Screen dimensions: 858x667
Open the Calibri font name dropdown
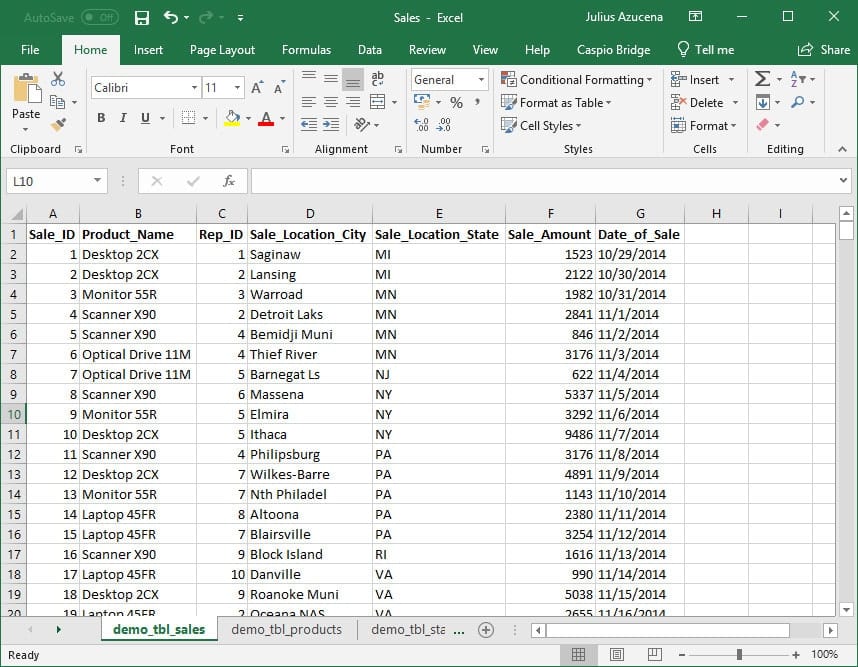[194, 88]
